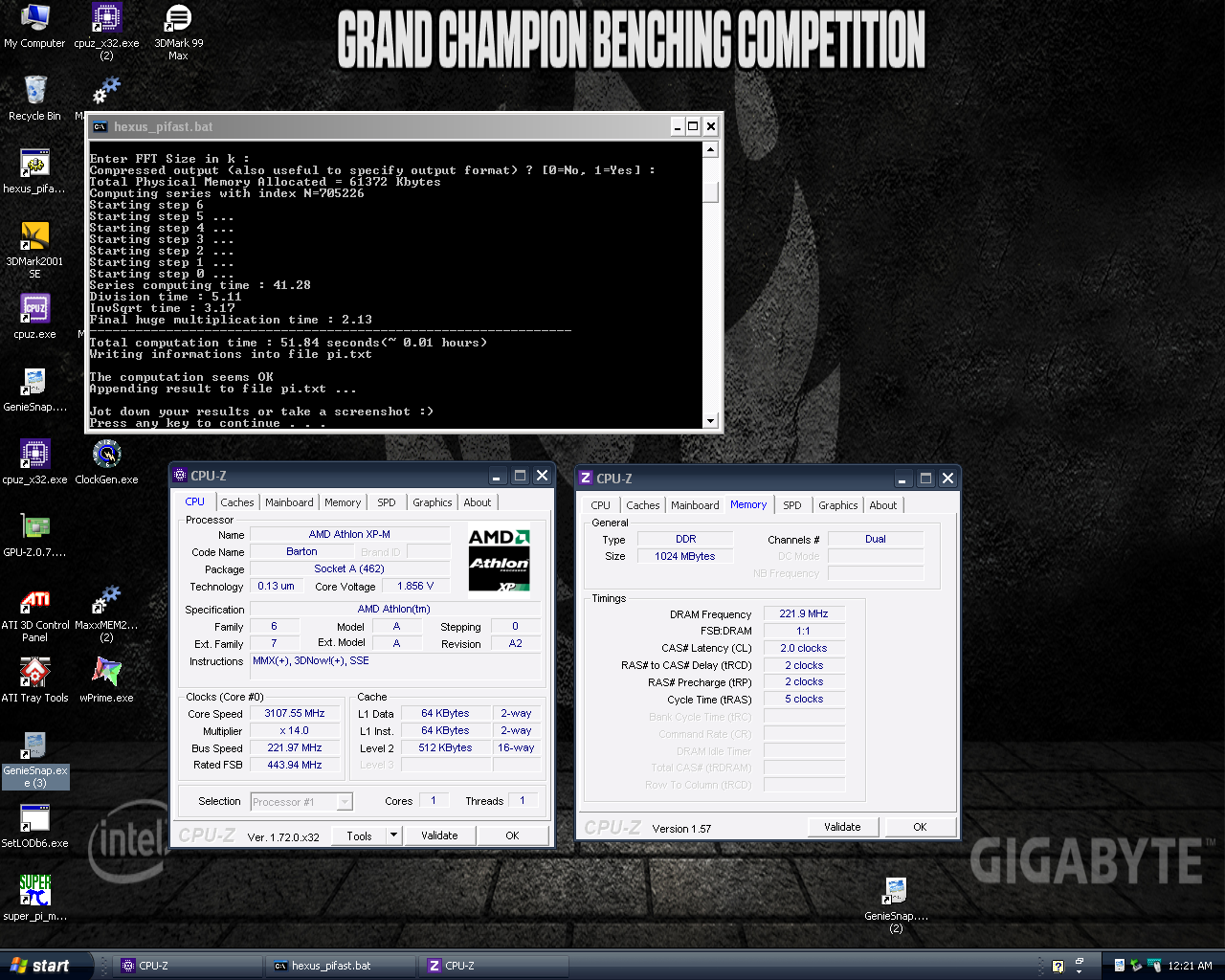Open ATI 3D Control Panel icon
The width and height of the screenshot is (1225, 980).
[x=34, y=613]
